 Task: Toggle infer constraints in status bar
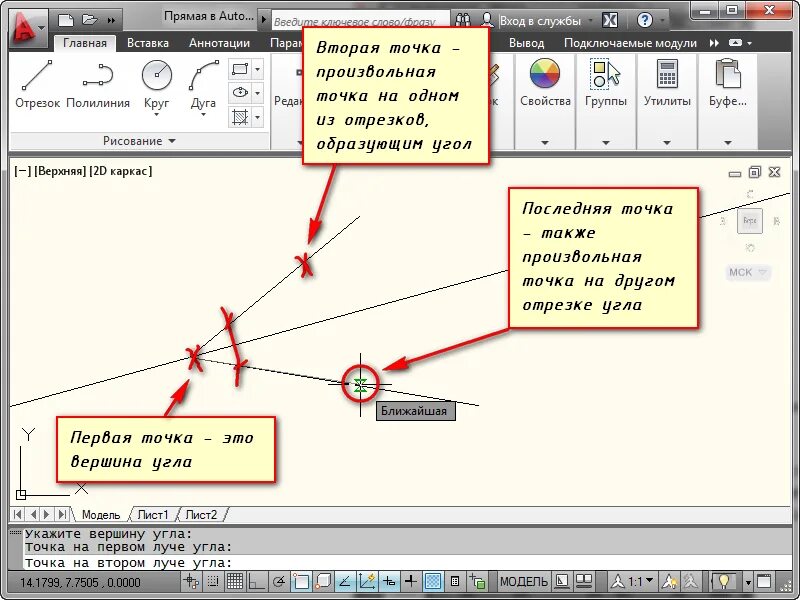191,582
